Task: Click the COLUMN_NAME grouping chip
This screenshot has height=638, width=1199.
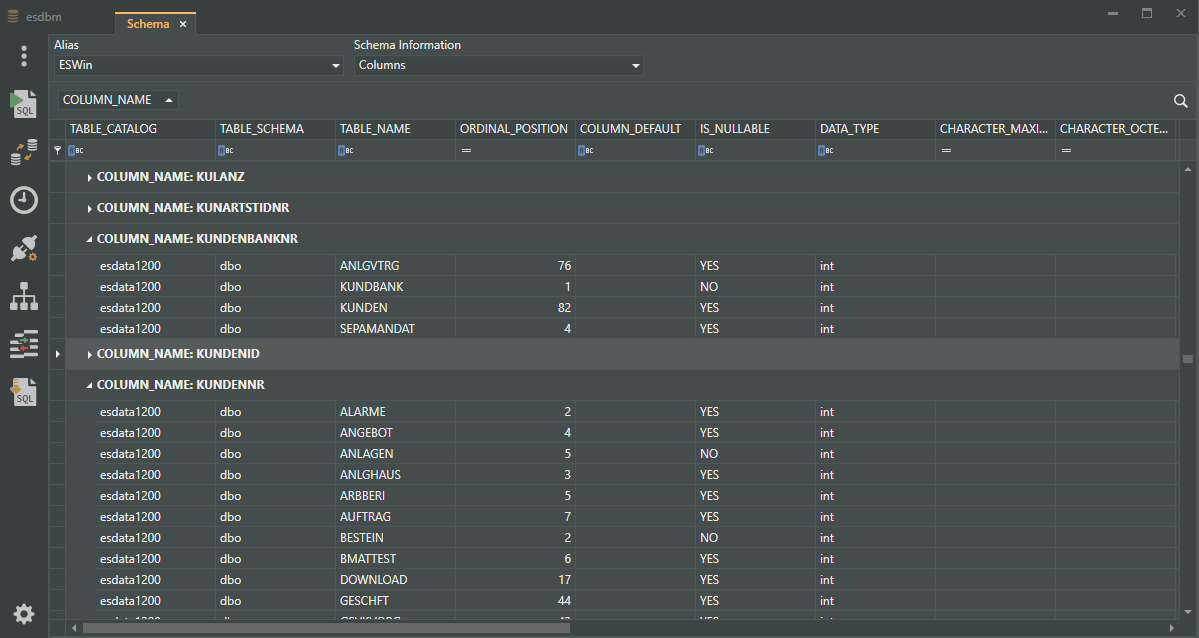Action: tap(119, 100)
